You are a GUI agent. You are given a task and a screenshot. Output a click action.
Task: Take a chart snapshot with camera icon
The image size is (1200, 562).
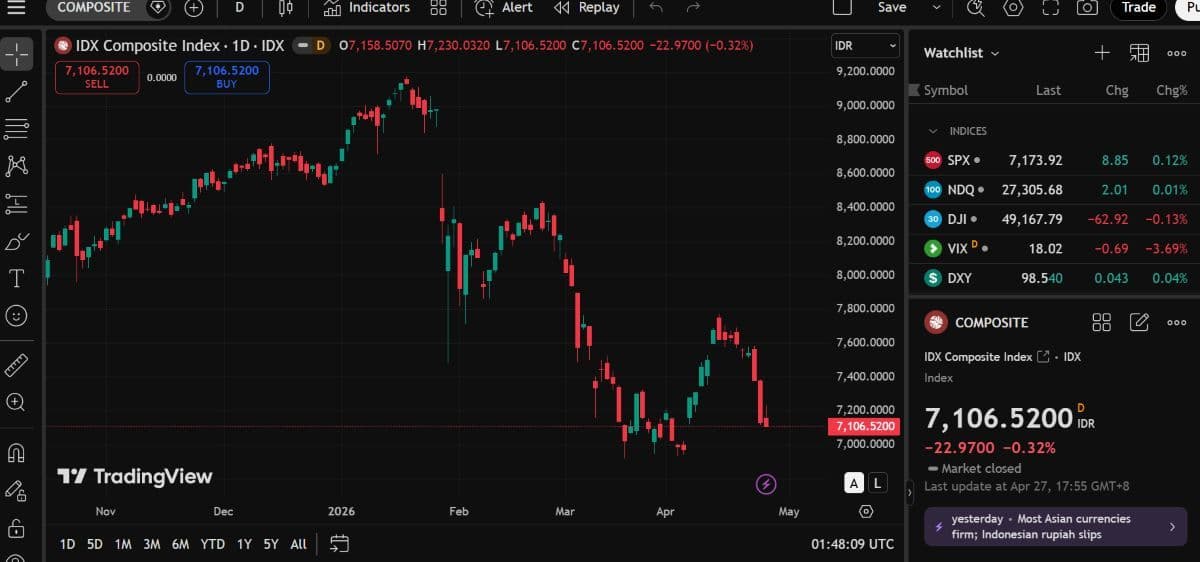(1087, 8)
